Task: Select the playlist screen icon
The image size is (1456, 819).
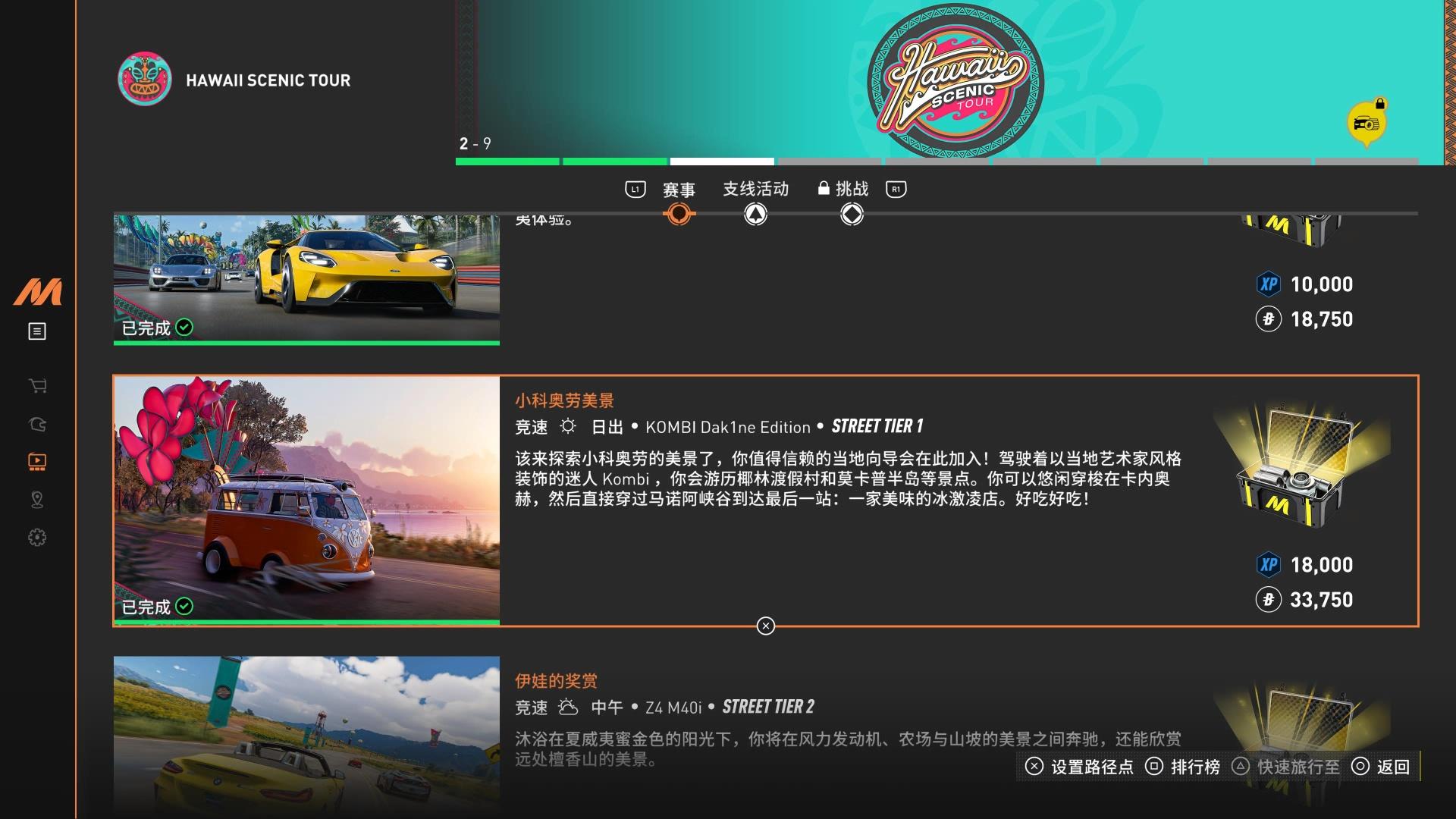Action: [37, 461]
